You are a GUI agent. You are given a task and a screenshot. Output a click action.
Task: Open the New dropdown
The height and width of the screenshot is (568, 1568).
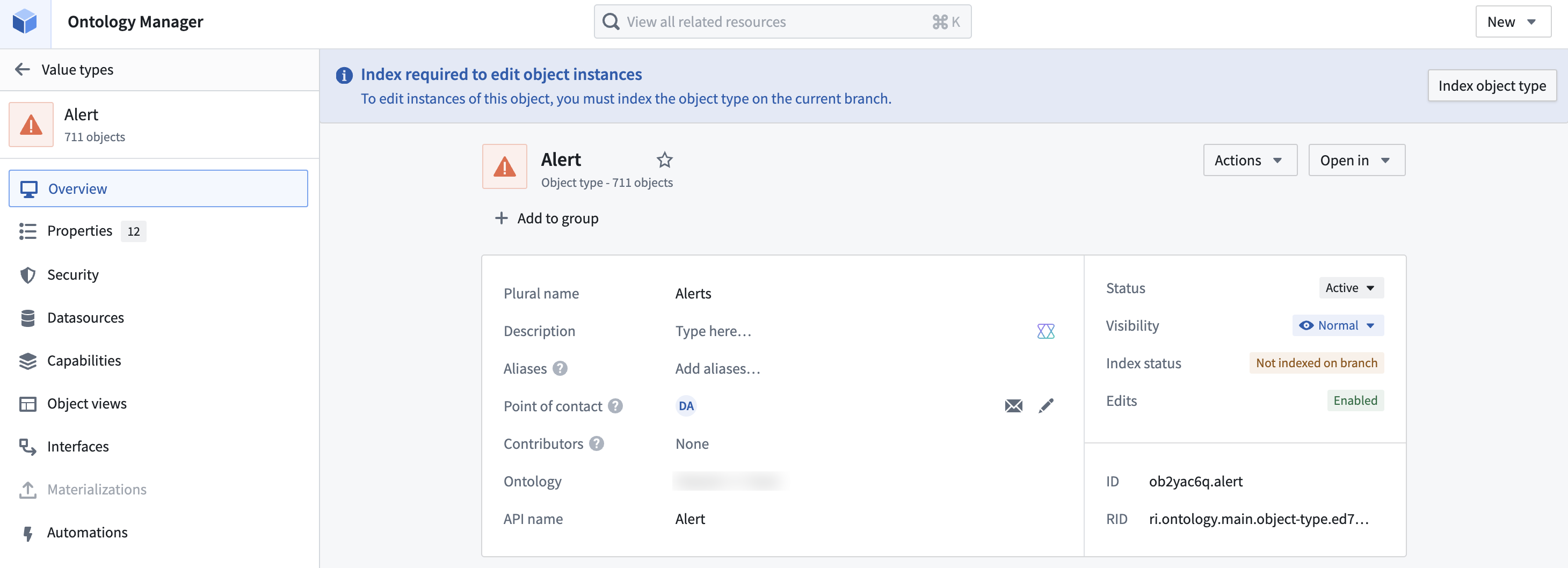coord(1513,21)
